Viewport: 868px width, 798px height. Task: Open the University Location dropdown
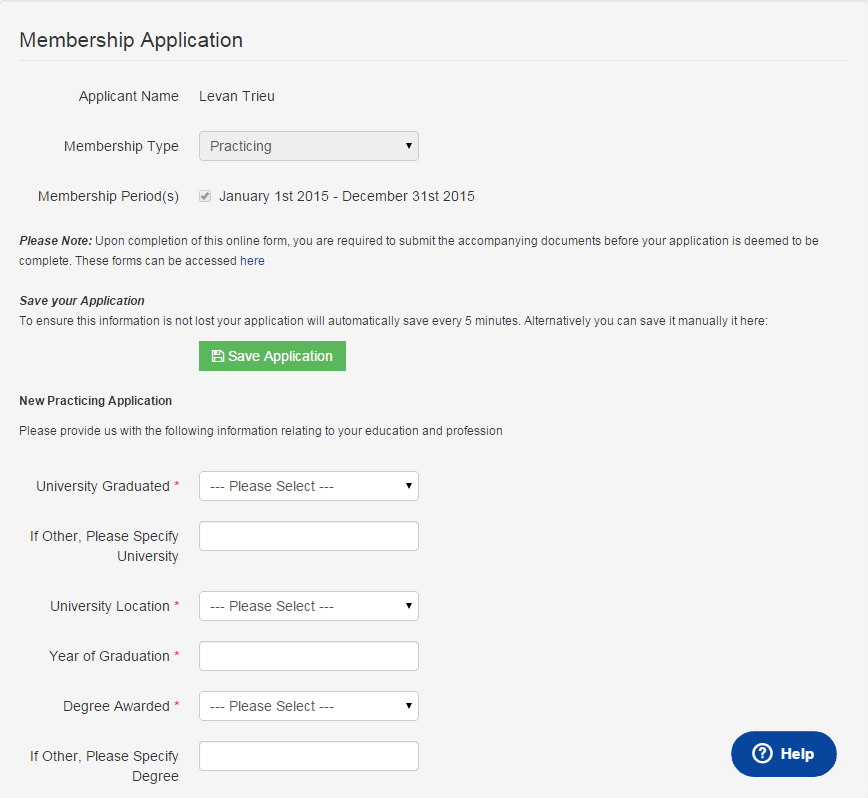click(308, 606)
